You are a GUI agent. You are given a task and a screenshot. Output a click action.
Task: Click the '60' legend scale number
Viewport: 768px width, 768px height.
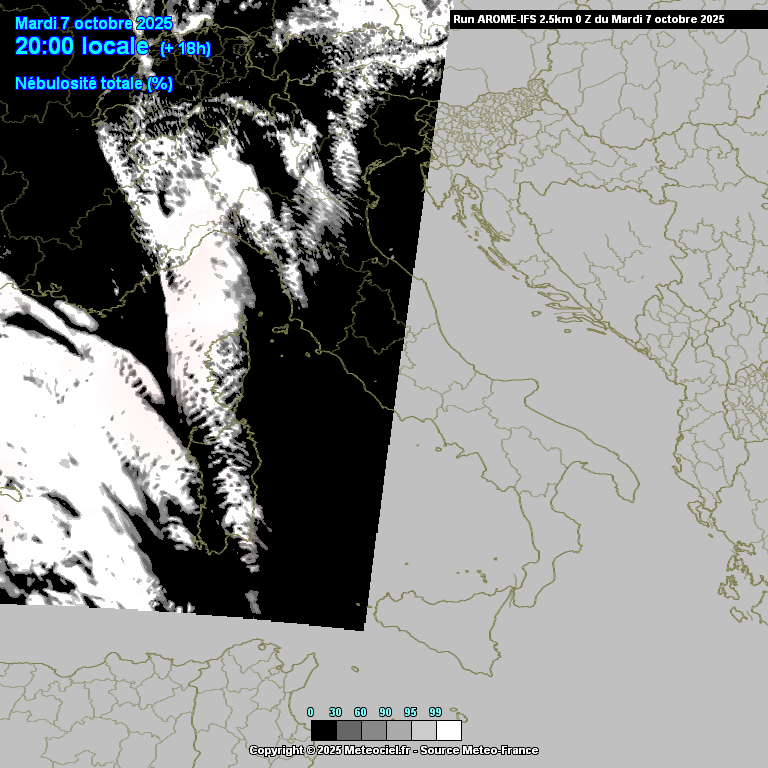[361, 712]
